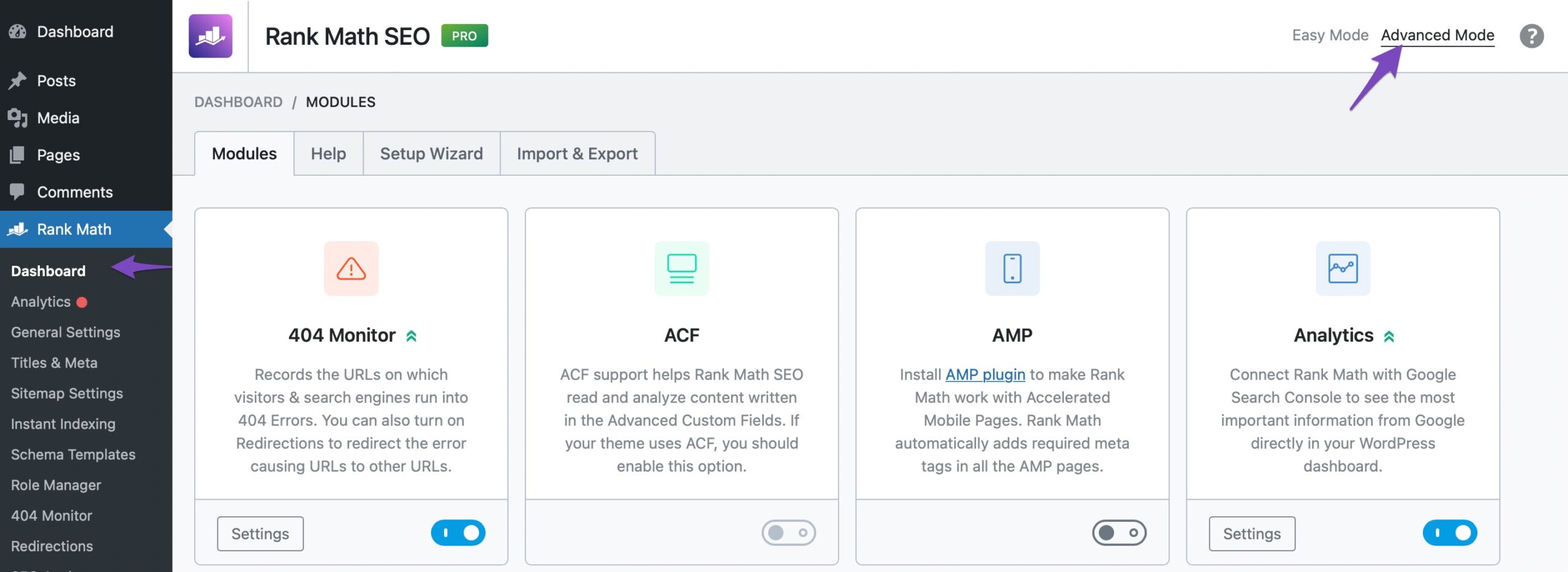Image resolution: width=1568 pixels, height=572 pixels.
Task: Click the Rank Math SEO header title
Action: tap(347, 36)
